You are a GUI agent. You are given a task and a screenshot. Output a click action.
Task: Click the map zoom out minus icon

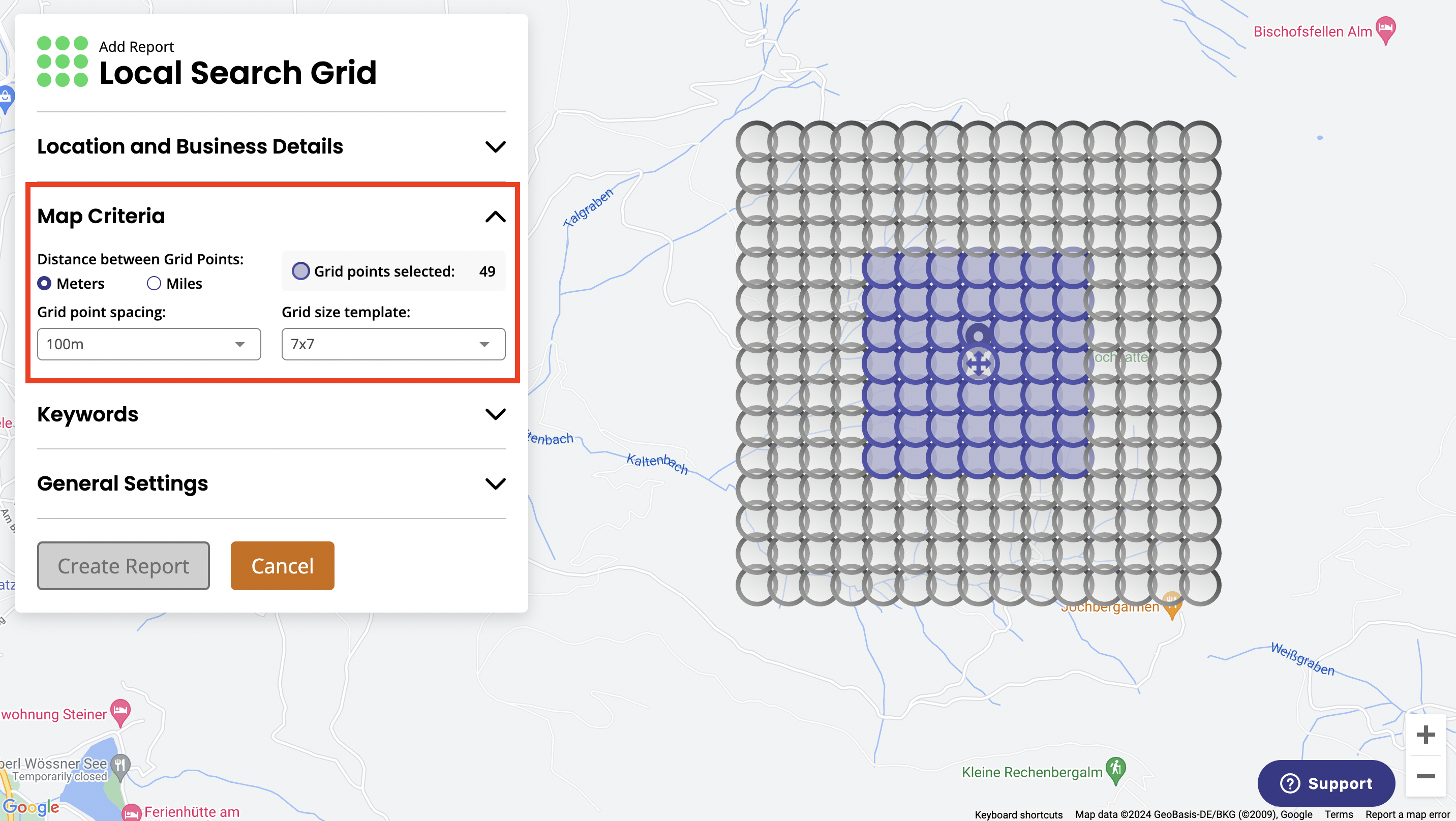(1425, 776)
